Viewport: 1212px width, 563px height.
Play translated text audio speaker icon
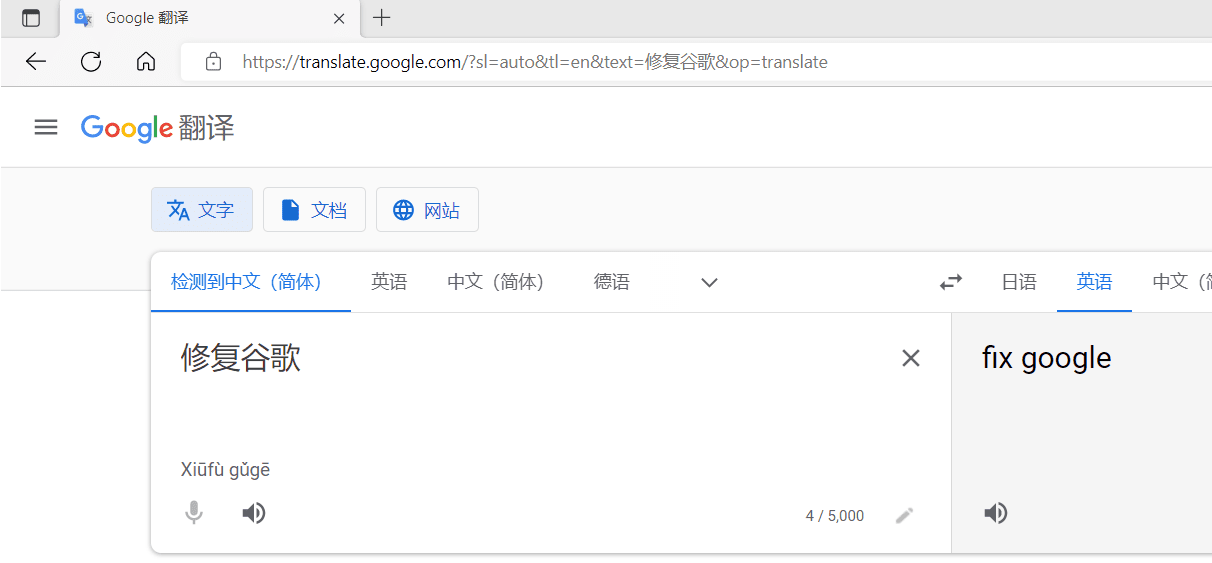click(995, 513)
